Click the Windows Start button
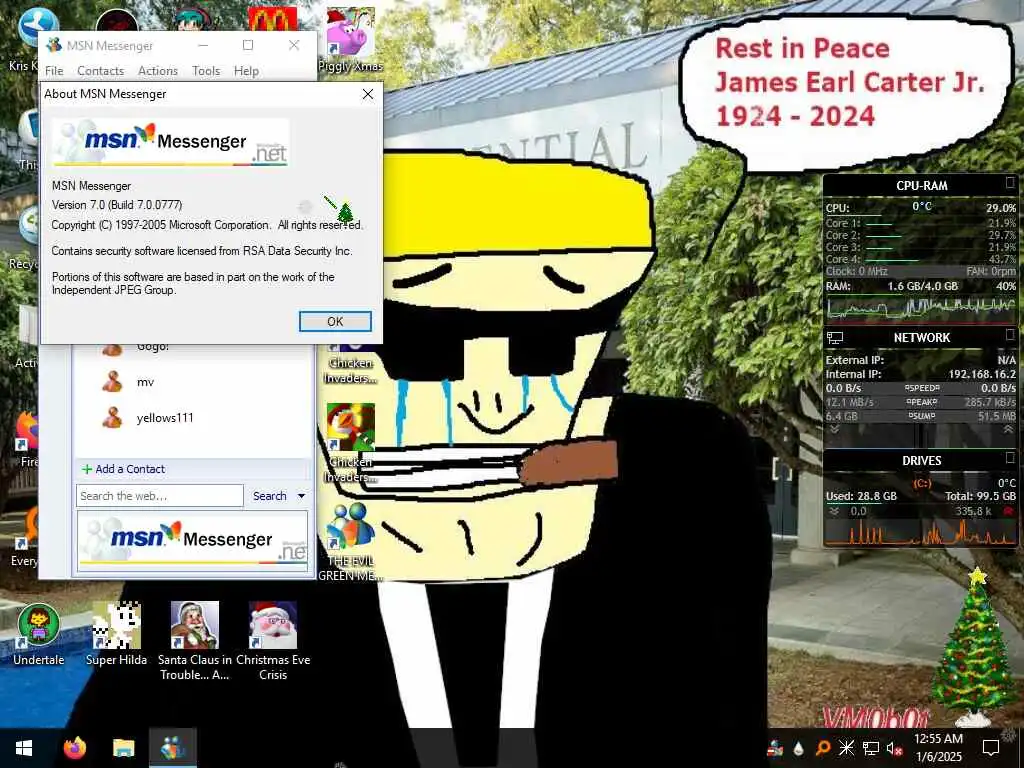This screenshot has width=1024, height=768. coord(24,748)
